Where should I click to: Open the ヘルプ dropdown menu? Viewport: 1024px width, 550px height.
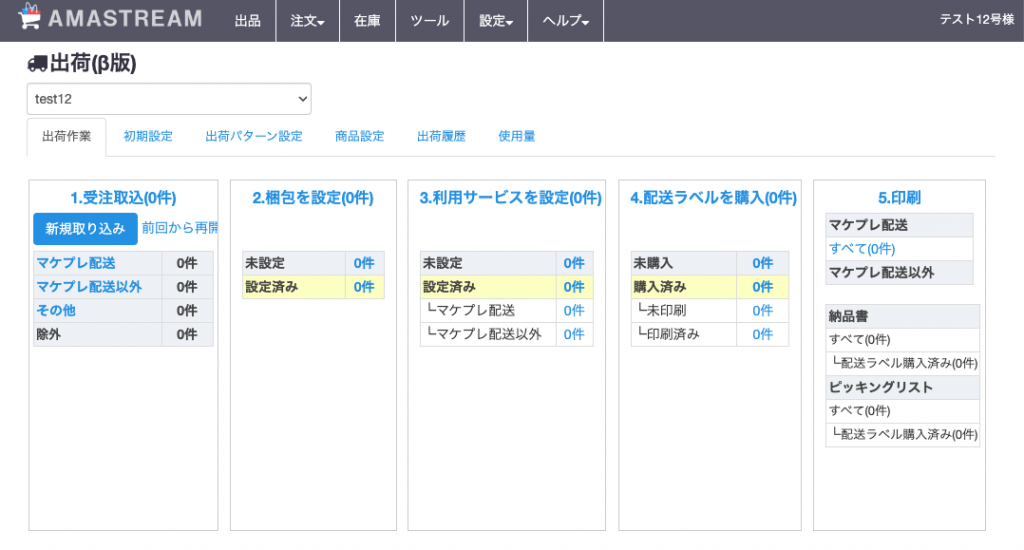point(566,21)
